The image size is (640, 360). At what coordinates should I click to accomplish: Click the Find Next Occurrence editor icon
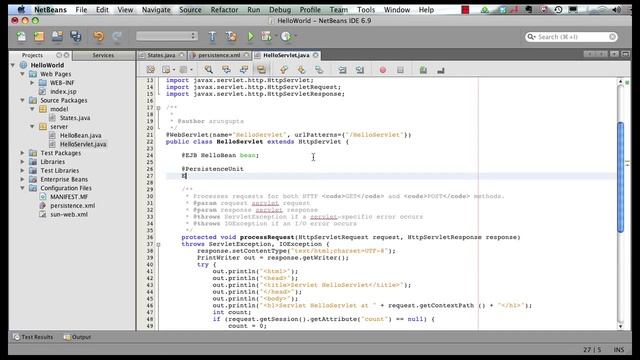pyautogui.click(x=244, y=70)
